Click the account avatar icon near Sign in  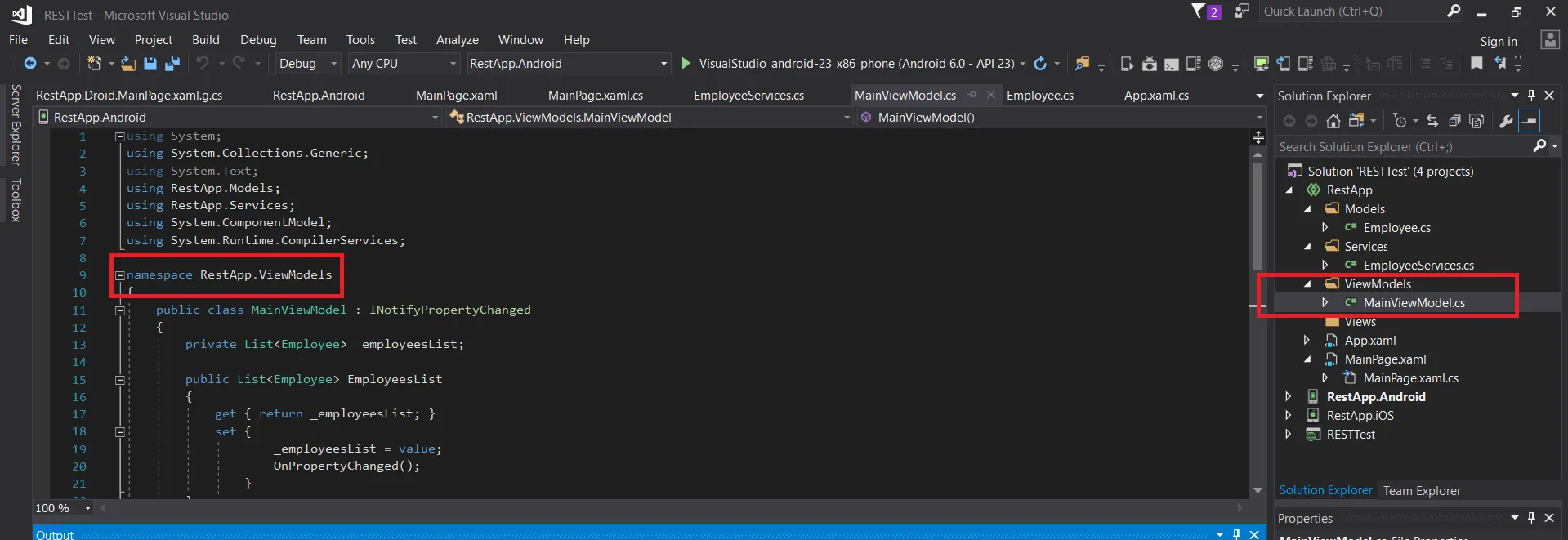pos(1549,40)
